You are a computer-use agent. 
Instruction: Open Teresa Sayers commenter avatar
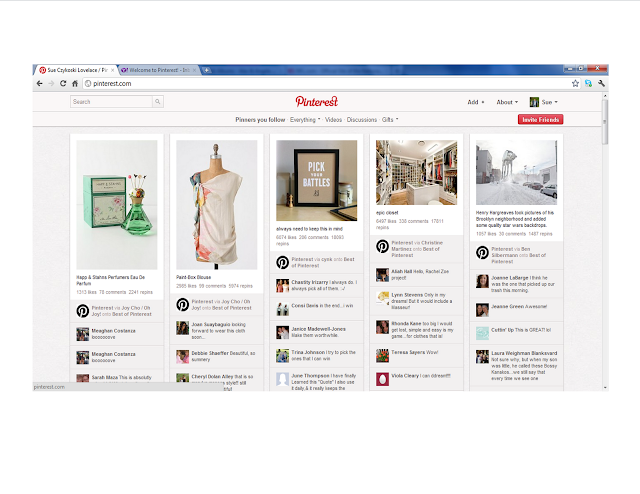coord(382,356)
